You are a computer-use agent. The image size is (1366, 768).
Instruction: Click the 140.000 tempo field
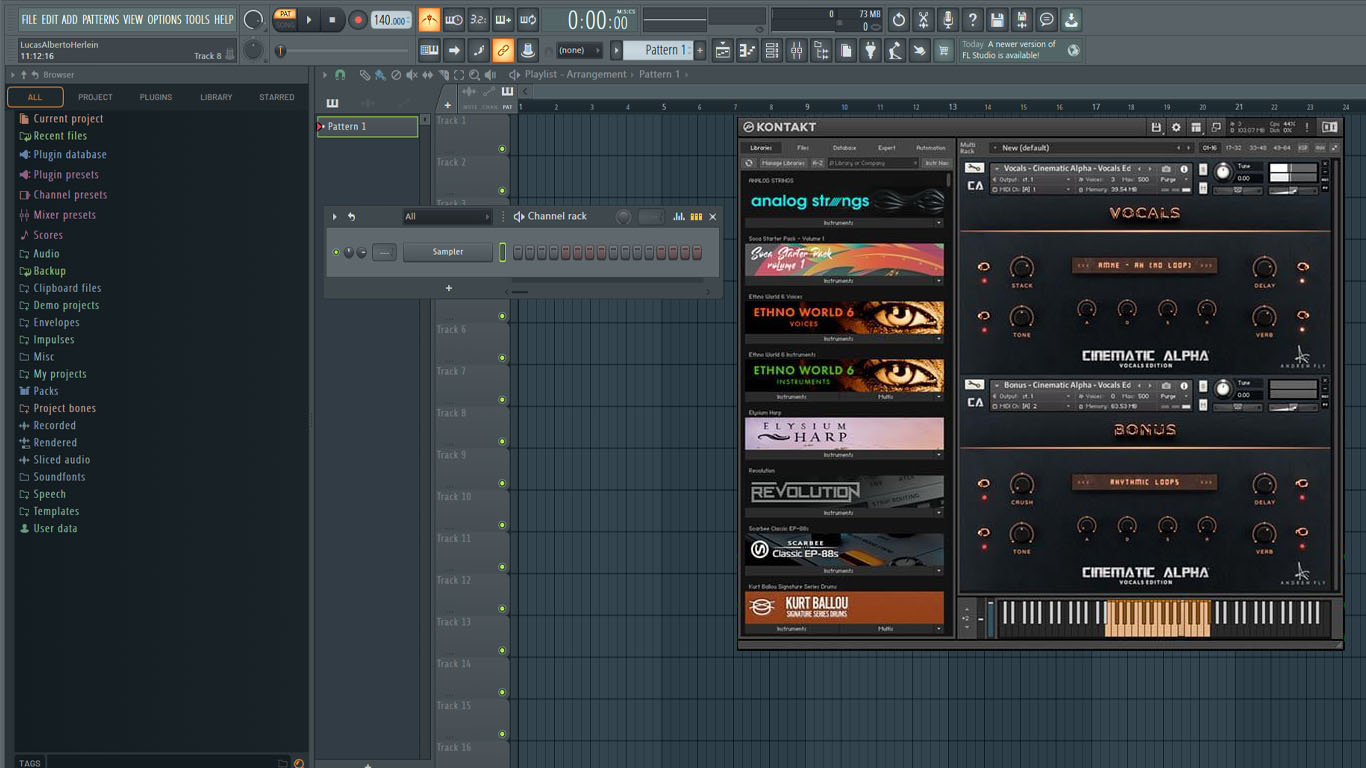tap(391, 20)
